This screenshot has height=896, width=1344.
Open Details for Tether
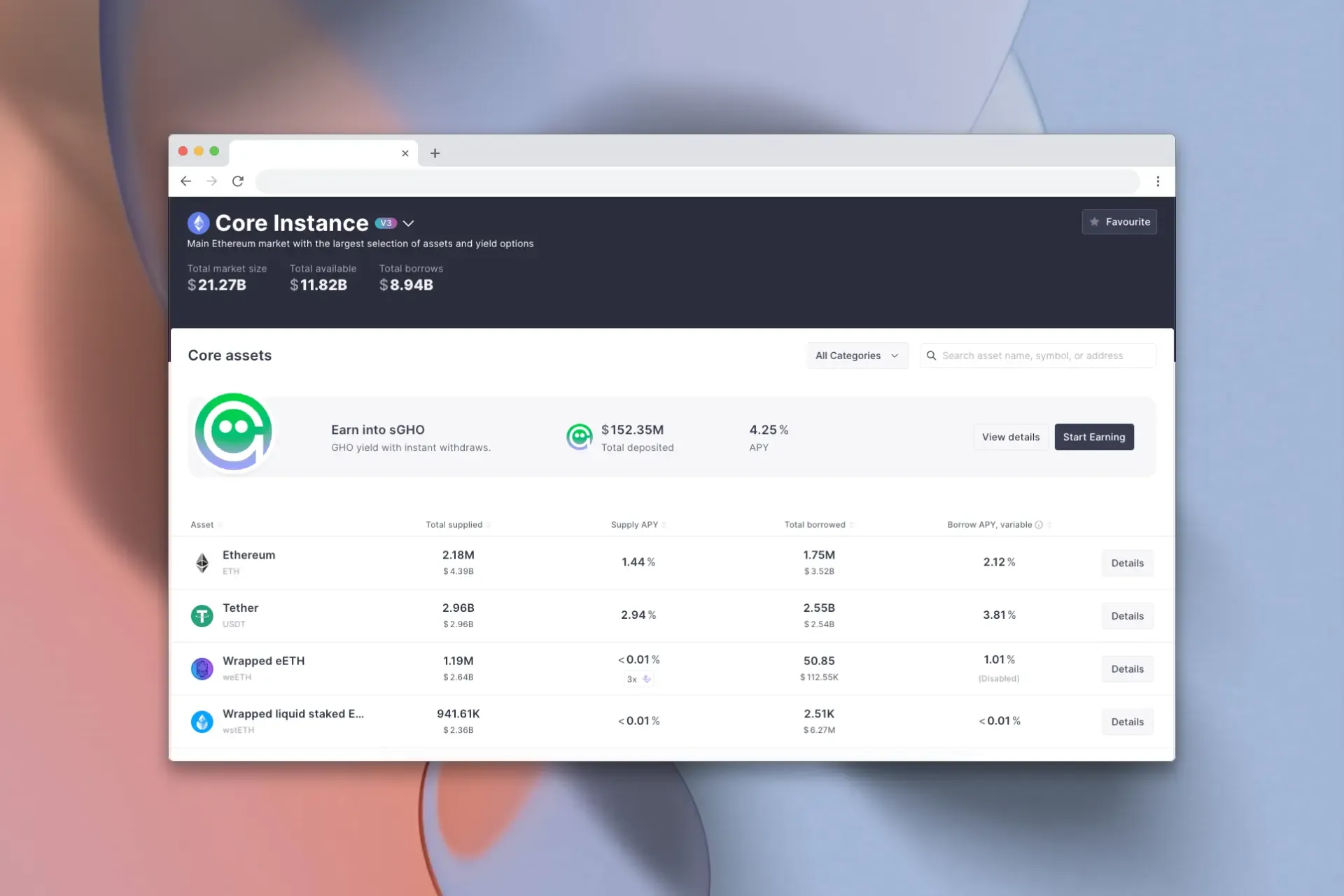click(1127, 616)
